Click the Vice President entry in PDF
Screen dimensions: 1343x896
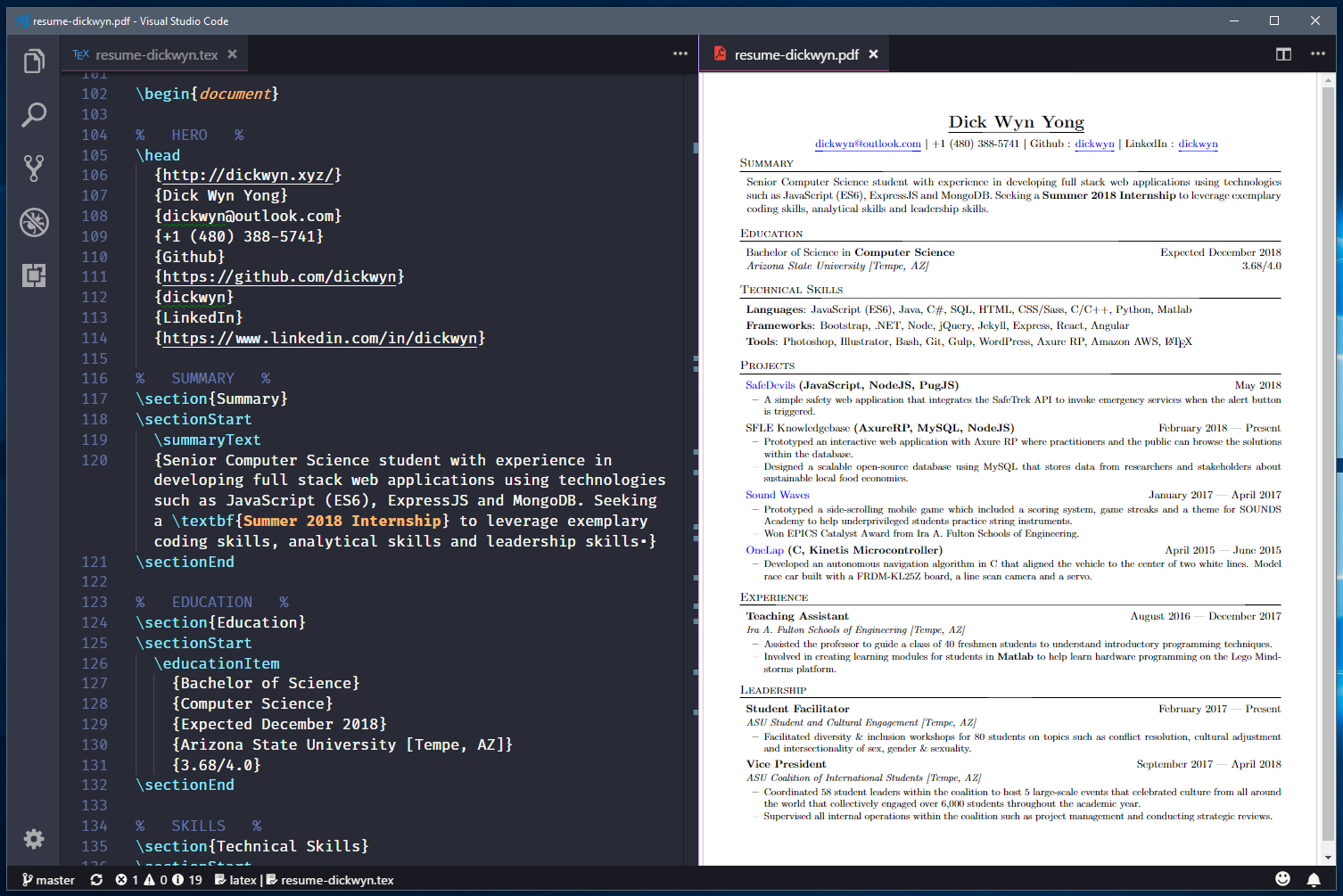tap(786, 764)
